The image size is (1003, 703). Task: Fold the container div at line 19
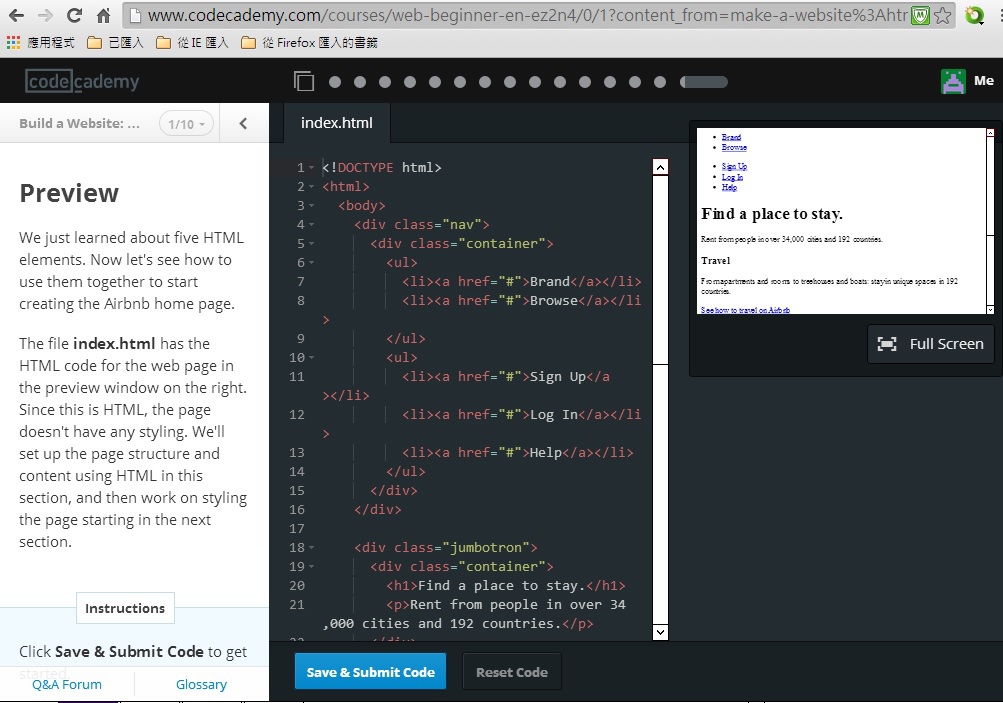pyautogui.click(x=312, y=567)
